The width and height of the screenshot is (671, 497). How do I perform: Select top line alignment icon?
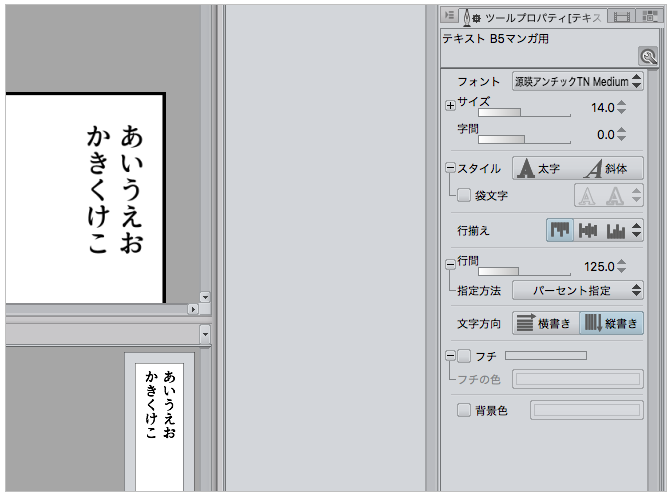560,230
